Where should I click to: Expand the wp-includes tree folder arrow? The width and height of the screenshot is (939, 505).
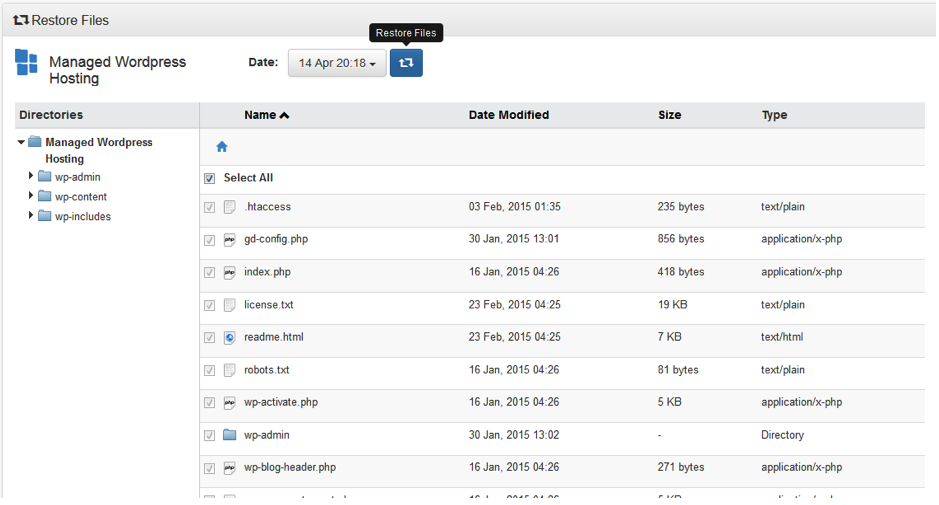pyautogui.click(x=31, y=216)
